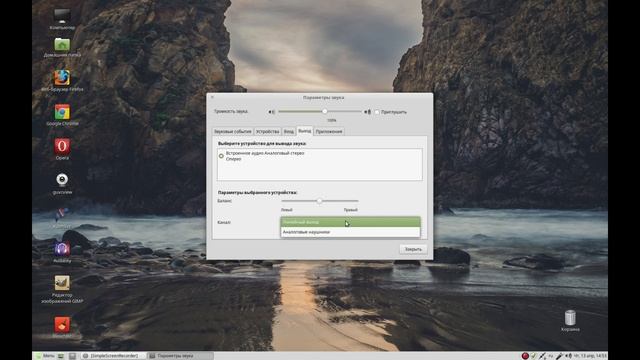Click the Sound Settings taskbar window button
The image size is (640, 360).
180,356
